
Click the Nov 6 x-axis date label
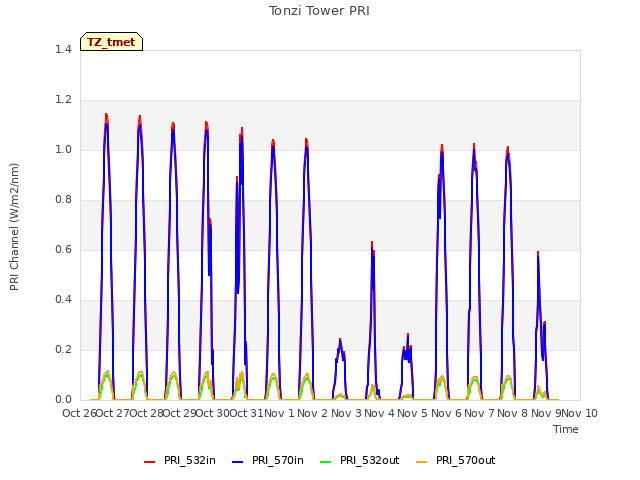click(446, 413)
